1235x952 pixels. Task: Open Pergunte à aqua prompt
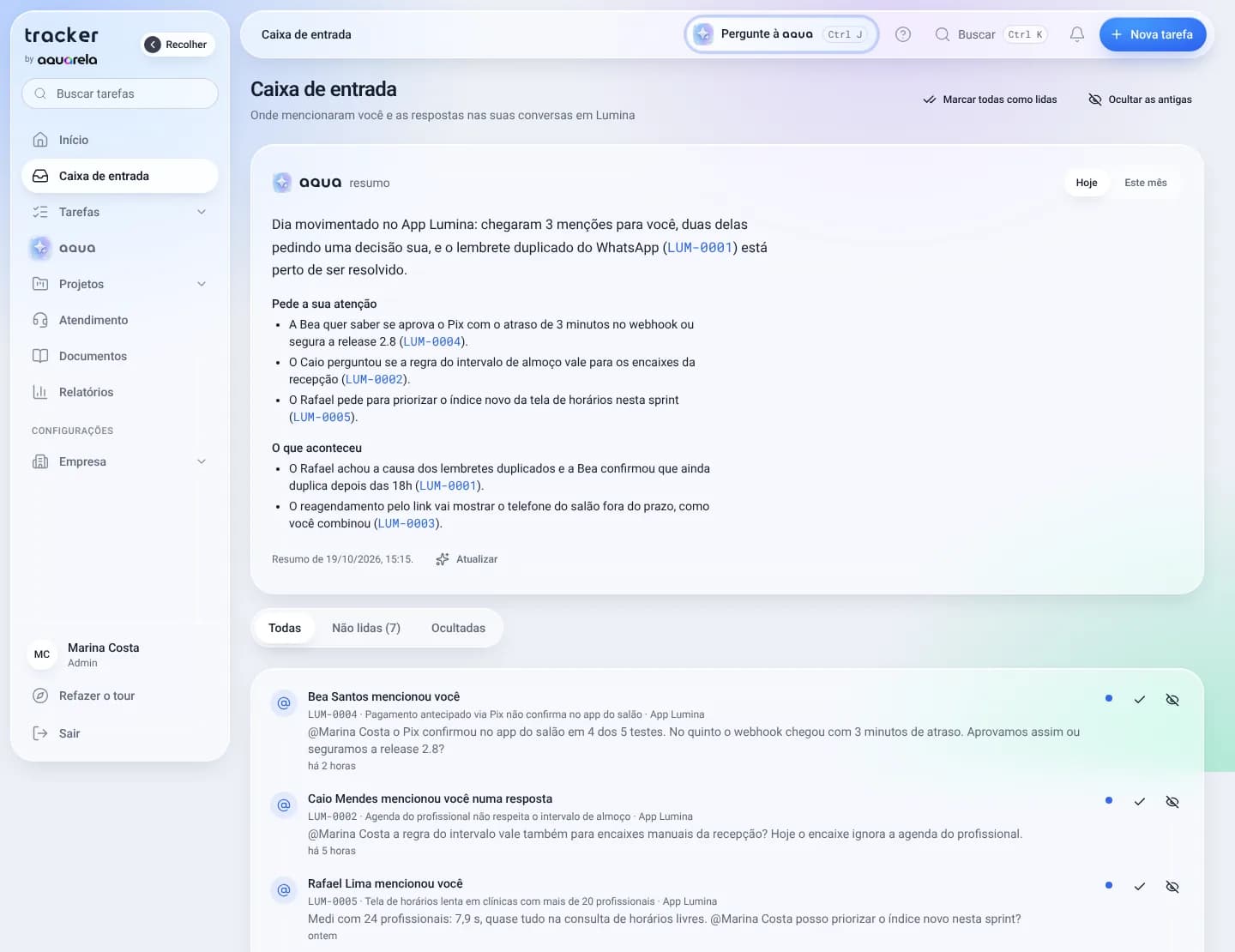pyautogui.click(x=781, y=34)
